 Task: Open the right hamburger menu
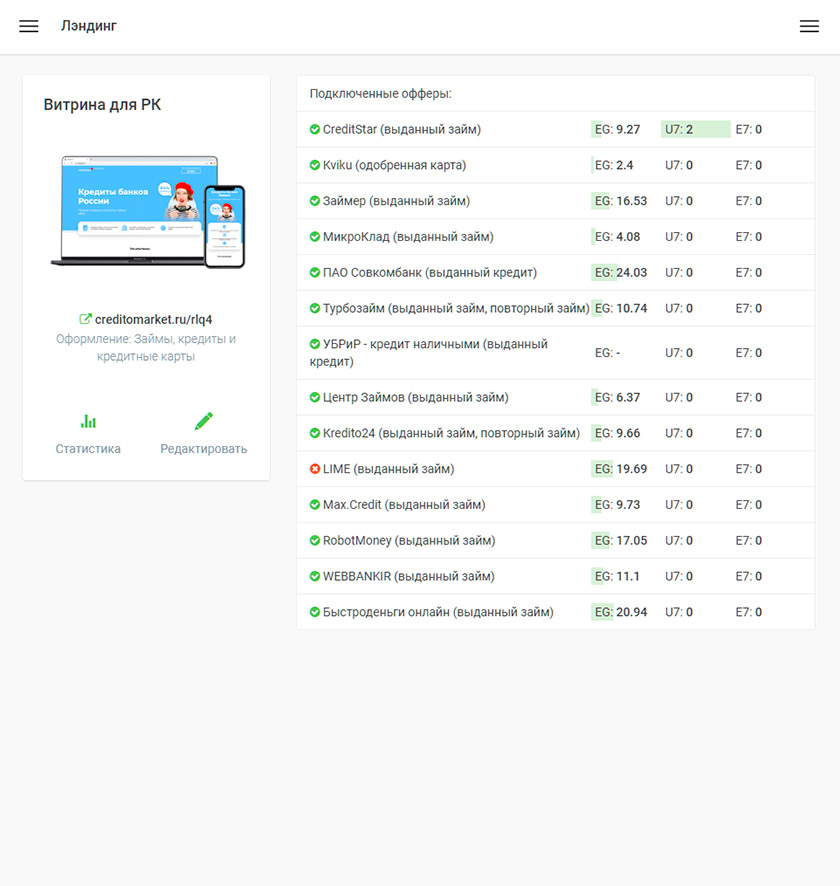[809, 26]
